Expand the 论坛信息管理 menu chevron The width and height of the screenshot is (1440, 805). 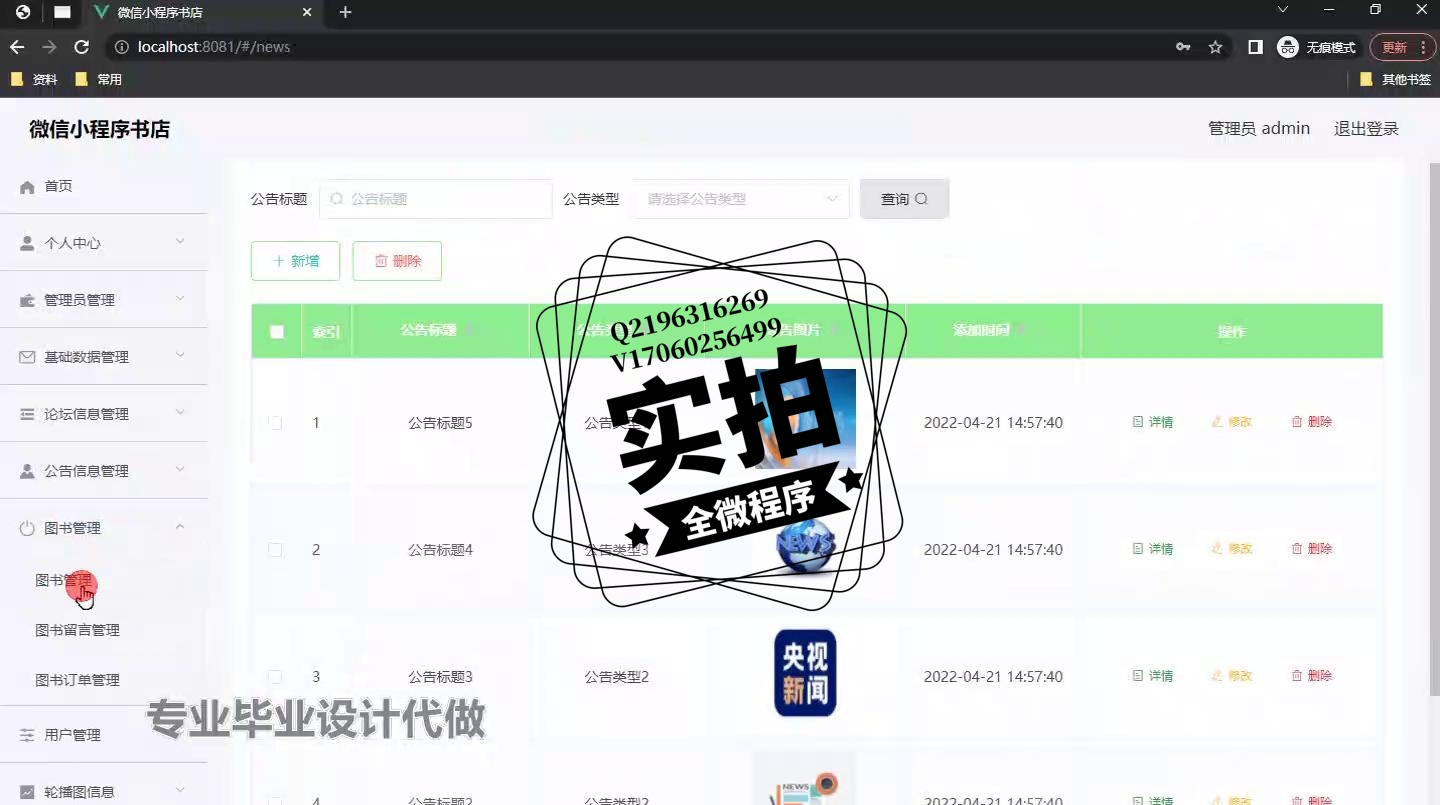click(x=180, y=413)
